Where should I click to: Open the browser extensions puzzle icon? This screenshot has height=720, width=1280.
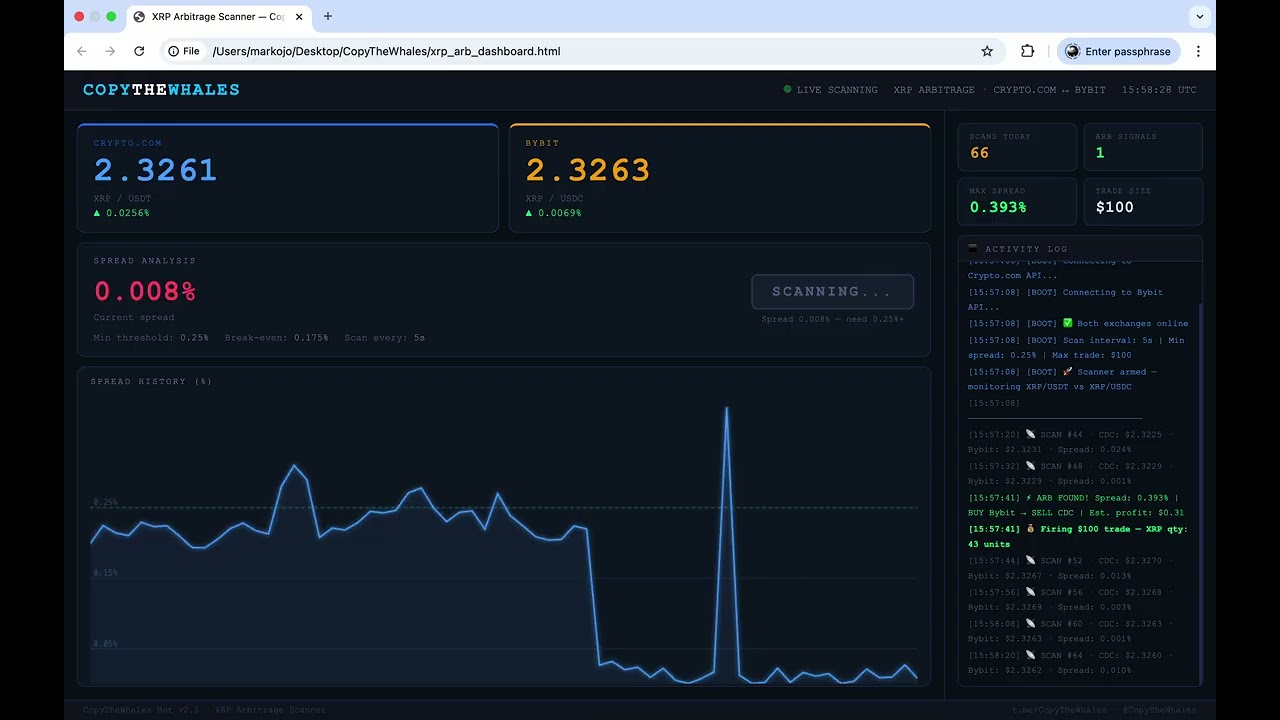coord(1027,51)
